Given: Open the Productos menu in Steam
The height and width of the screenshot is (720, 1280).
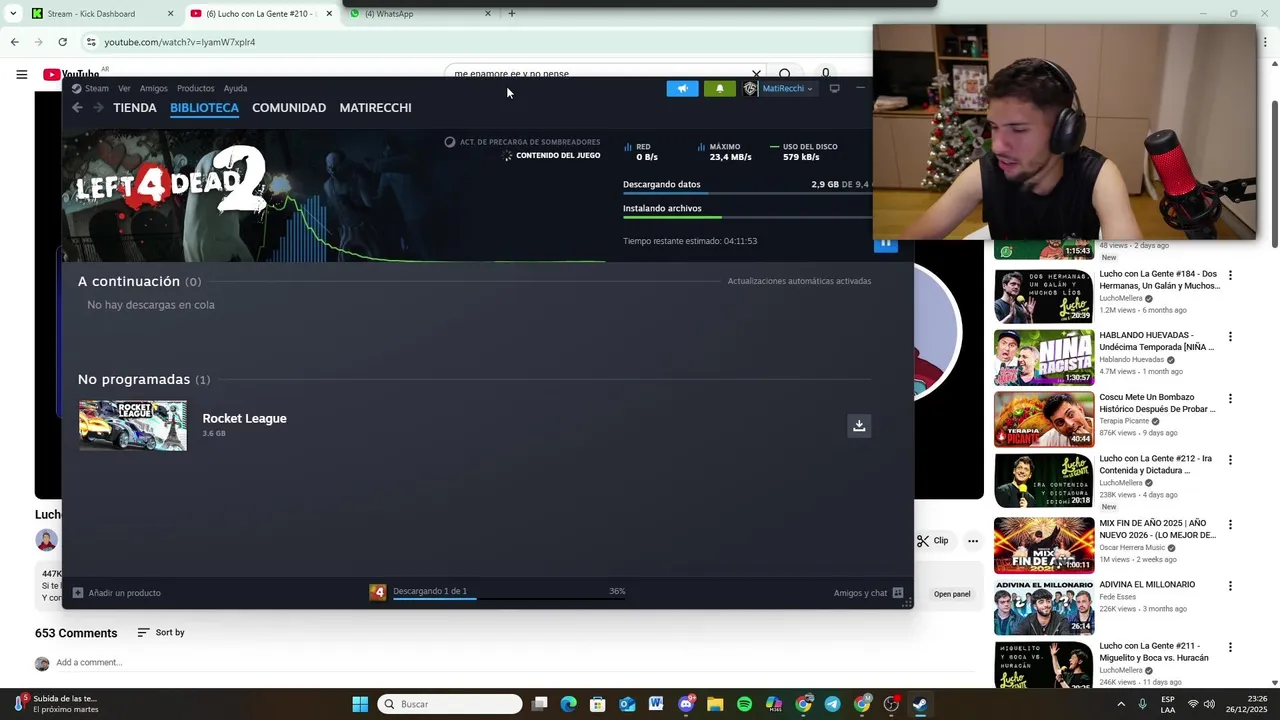Looking at the screenshot, I should 195,88.
